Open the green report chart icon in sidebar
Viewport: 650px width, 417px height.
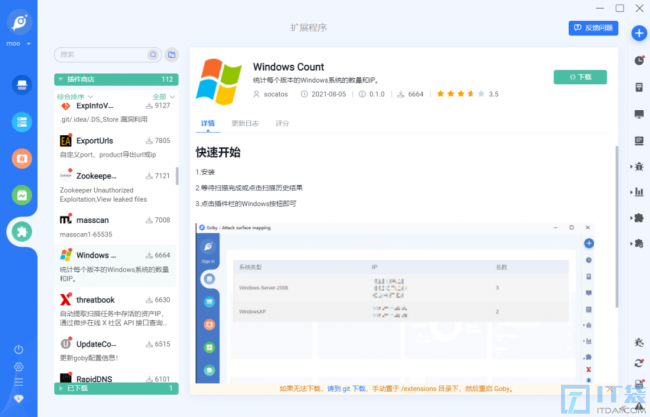(22, 195)
